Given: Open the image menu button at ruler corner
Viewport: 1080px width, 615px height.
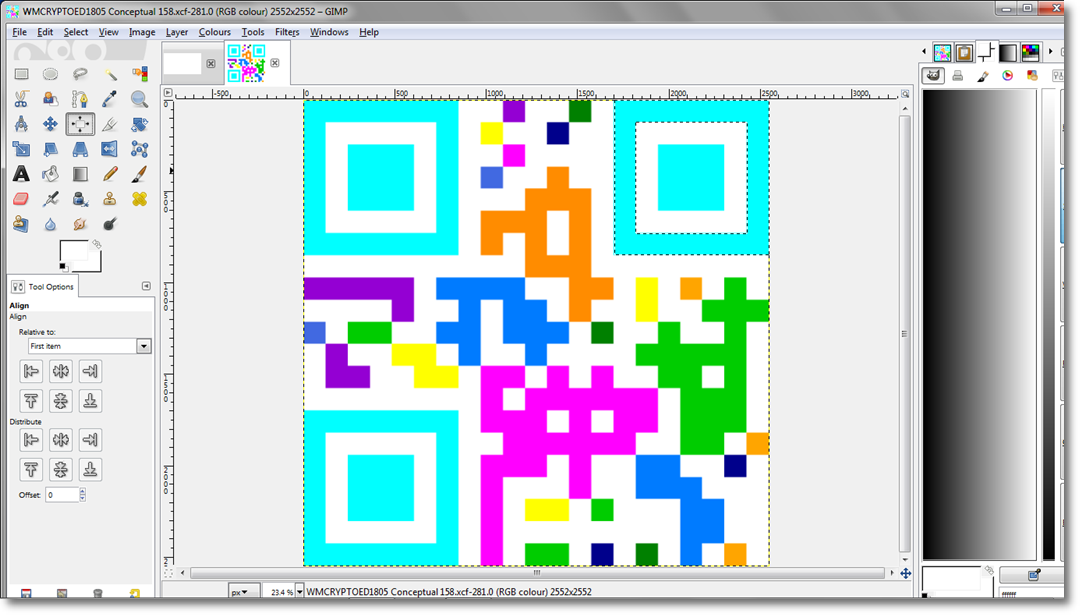Looking at the screenshot, I should coord(167,92).
